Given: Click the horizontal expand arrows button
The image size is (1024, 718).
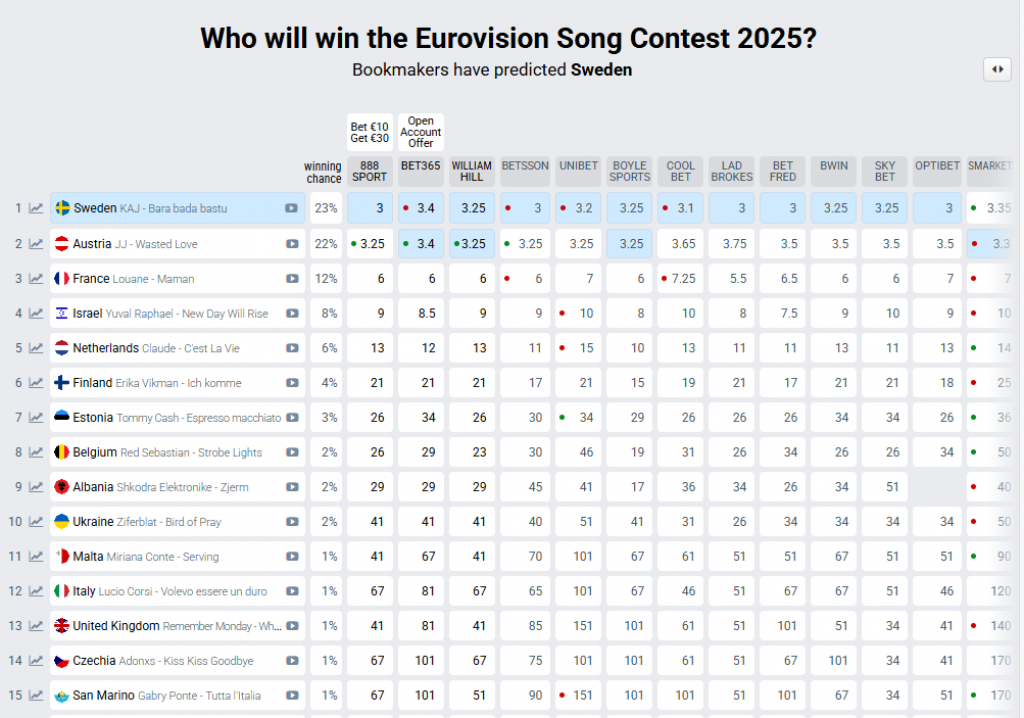Looking at the screenshot, I should [x=997, y=69].
